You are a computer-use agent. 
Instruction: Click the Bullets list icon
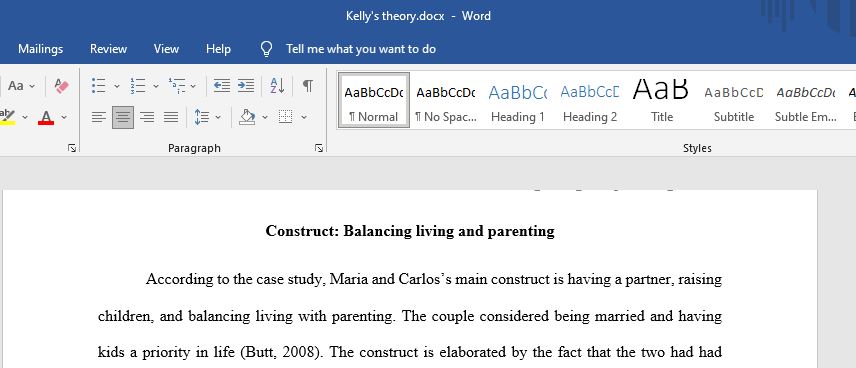tap(99, 86)
